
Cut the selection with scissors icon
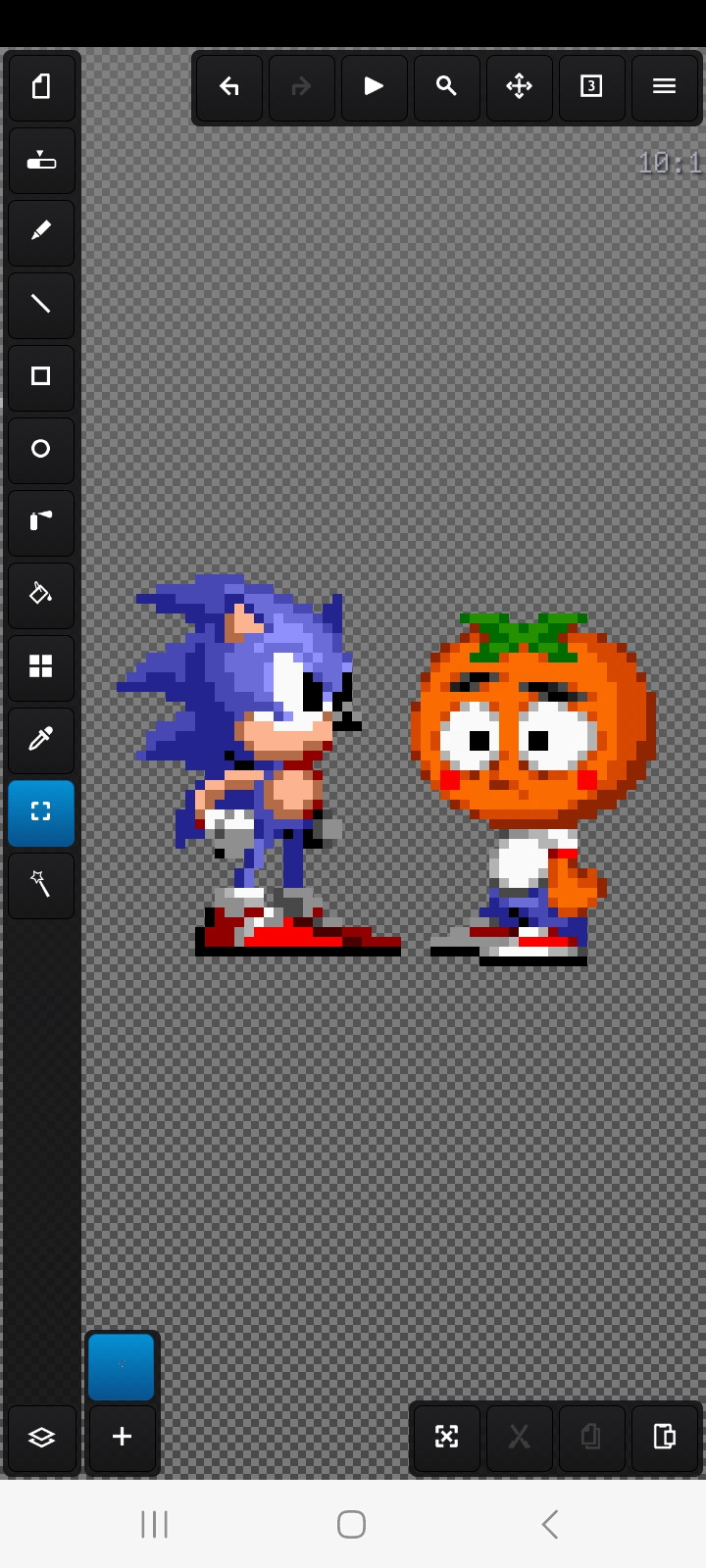pos(520,1438)
